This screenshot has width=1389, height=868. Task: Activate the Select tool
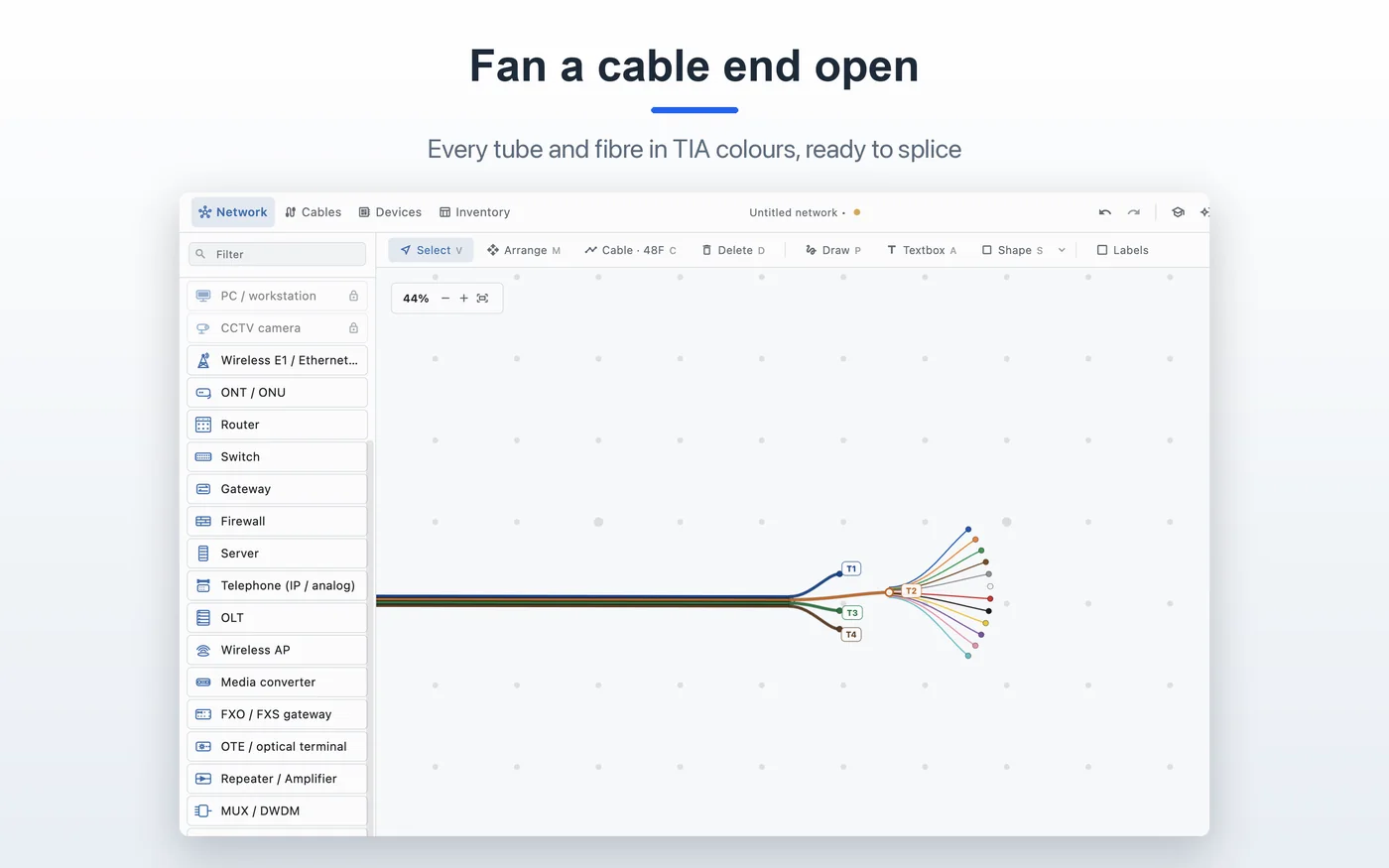pos(431,250)
